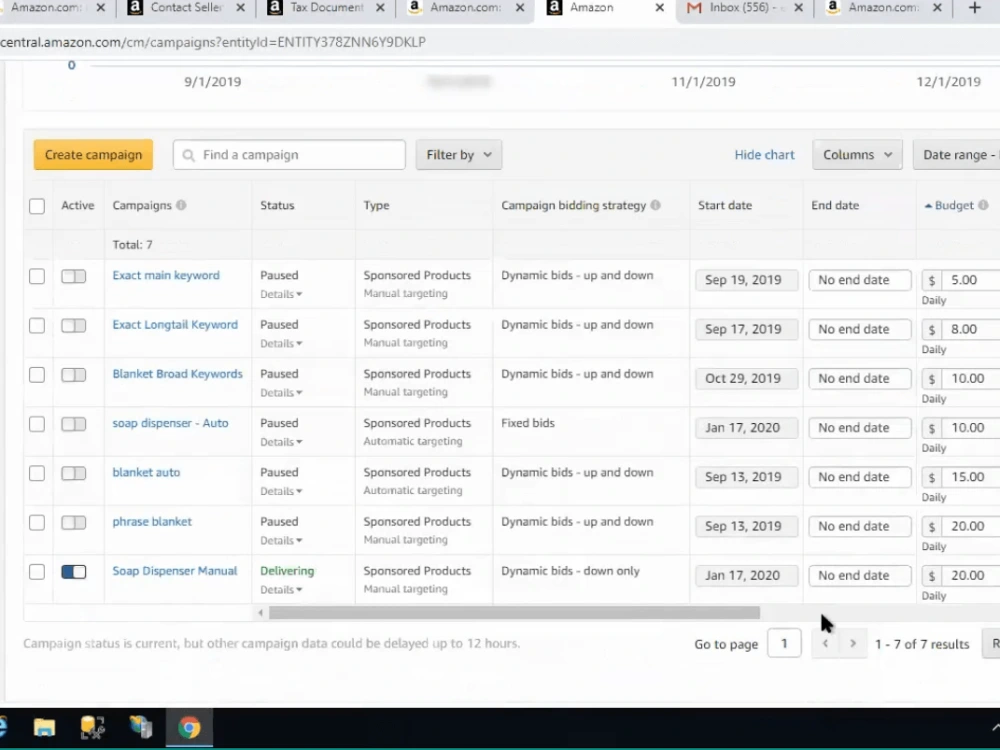
Task: Click the bidding strategy info icon
Action: [x=655, y=205]
